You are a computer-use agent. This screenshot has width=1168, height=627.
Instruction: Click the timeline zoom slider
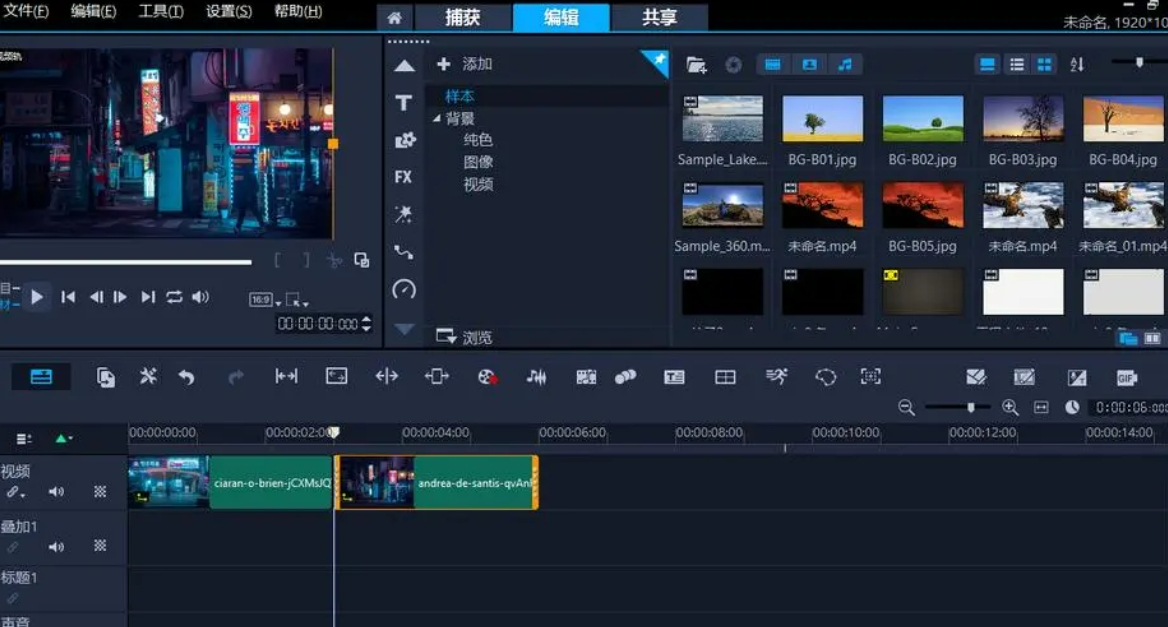tap(957, 407)
